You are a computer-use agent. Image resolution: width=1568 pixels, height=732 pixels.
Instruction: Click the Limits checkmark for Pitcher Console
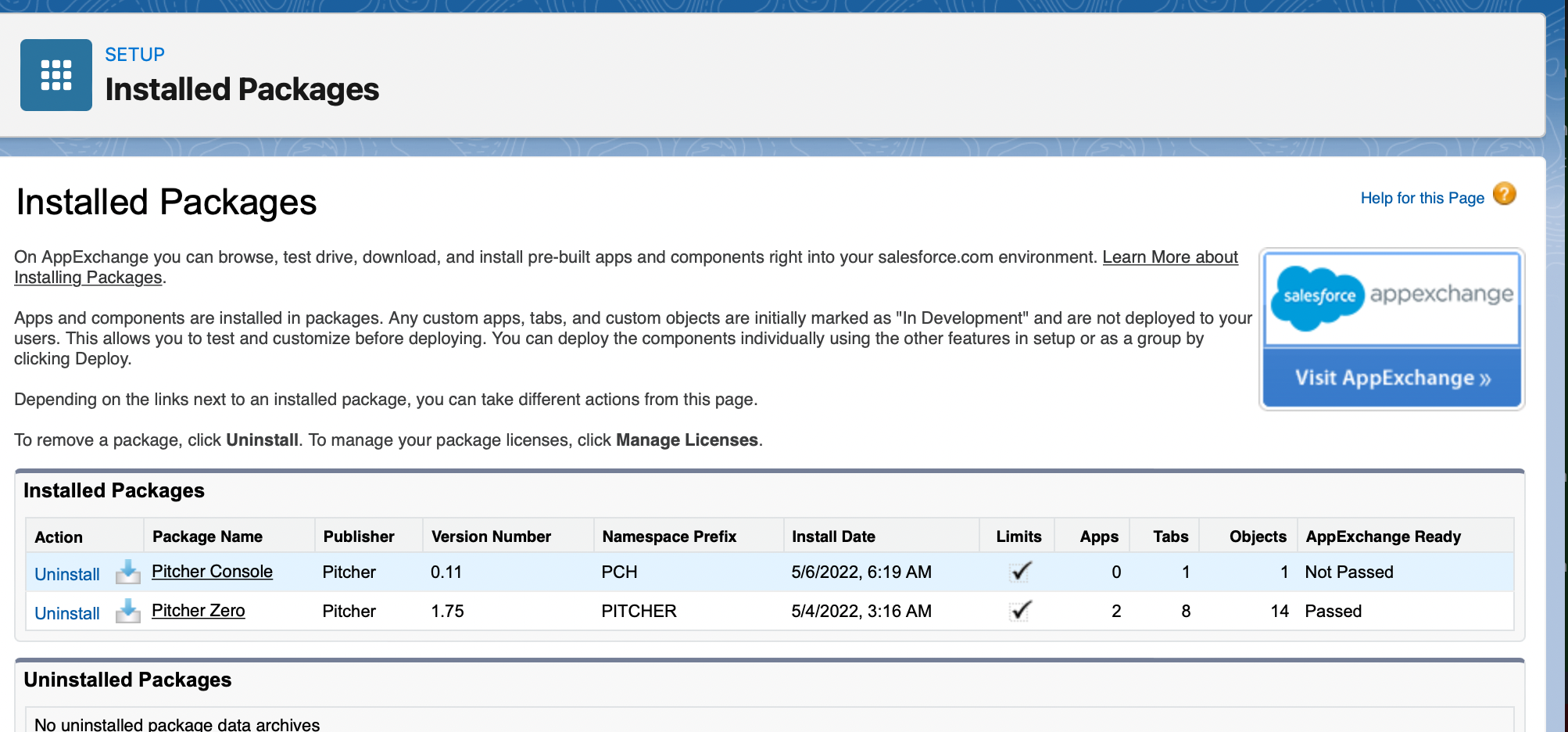pyautogui.click(x=1020, y=572)
